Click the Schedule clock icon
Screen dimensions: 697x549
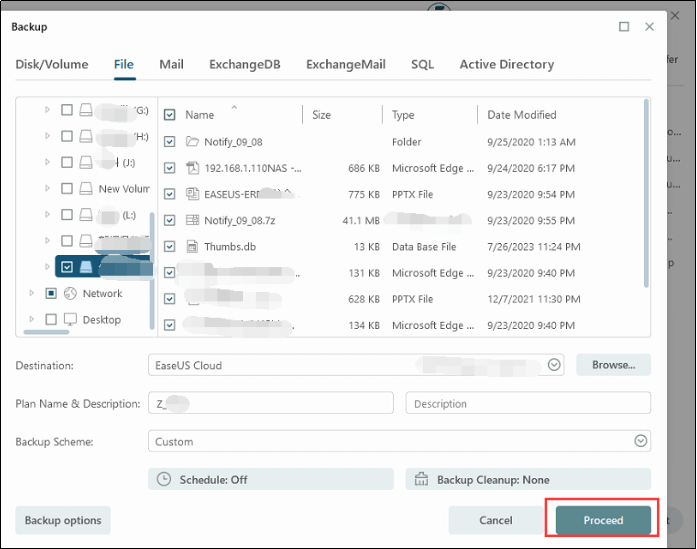(x=166, y=480)
